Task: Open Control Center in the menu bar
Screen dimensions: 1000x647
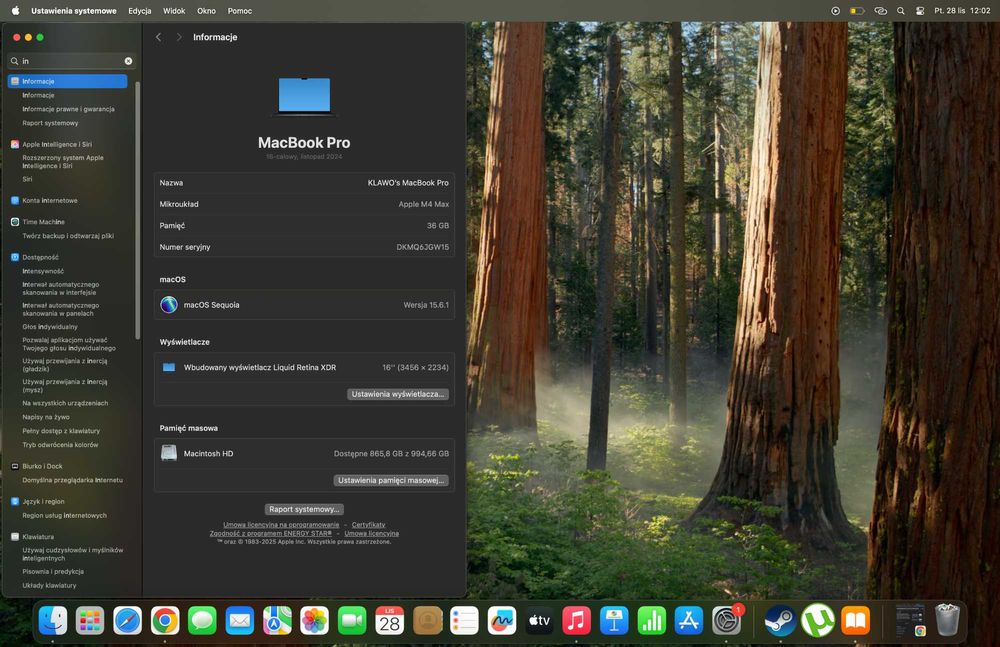Action: 920,11
